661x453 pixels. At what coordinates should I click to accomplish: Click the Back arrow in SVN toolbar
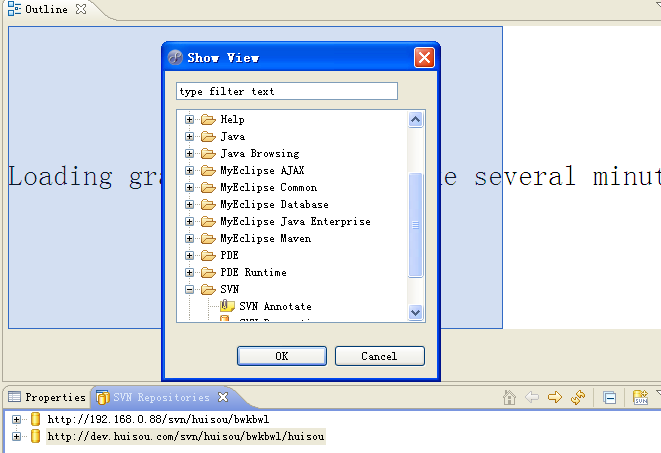pyautogui.click(x=532, y=397)
